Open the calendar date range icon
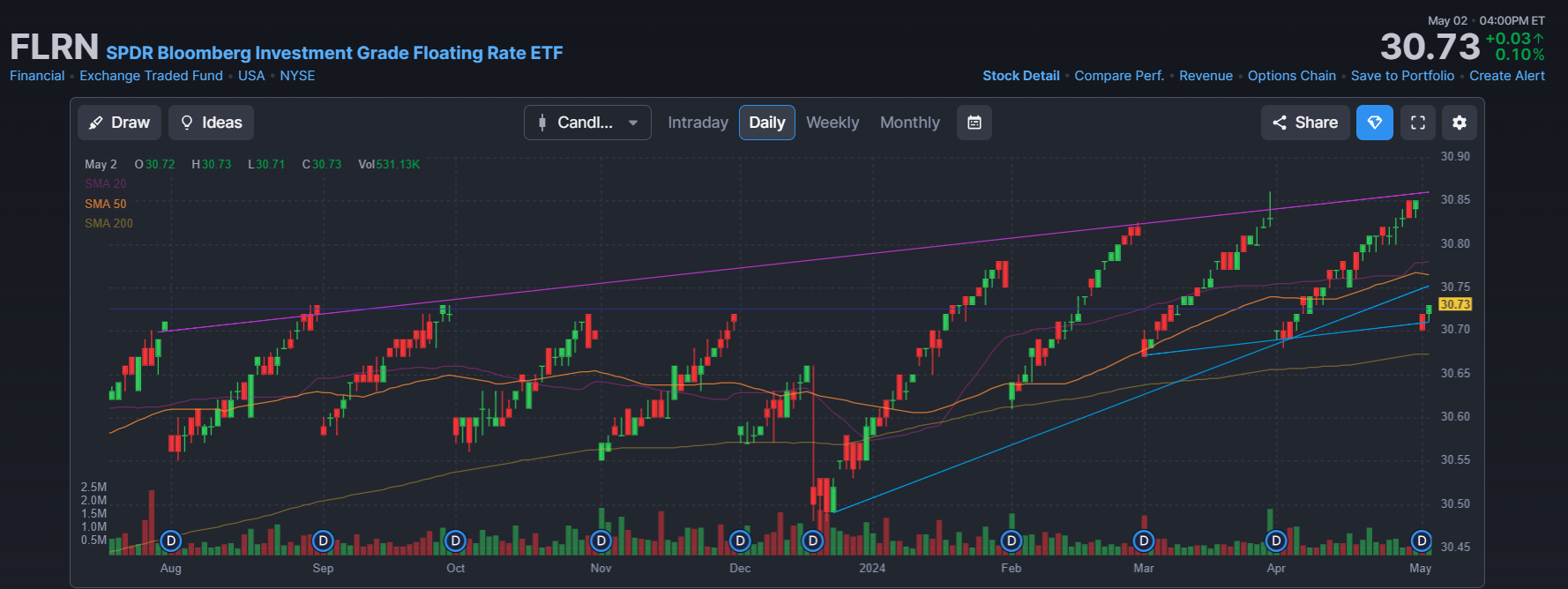This screenshot has height=589, width=1568. point(974,123)
